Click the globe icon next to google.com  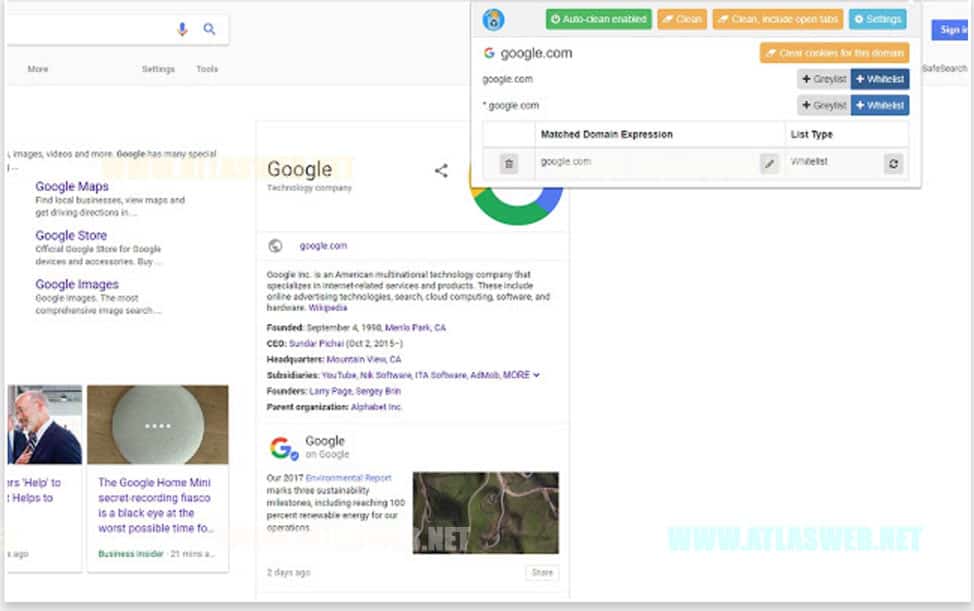click(x=275, y=246)
